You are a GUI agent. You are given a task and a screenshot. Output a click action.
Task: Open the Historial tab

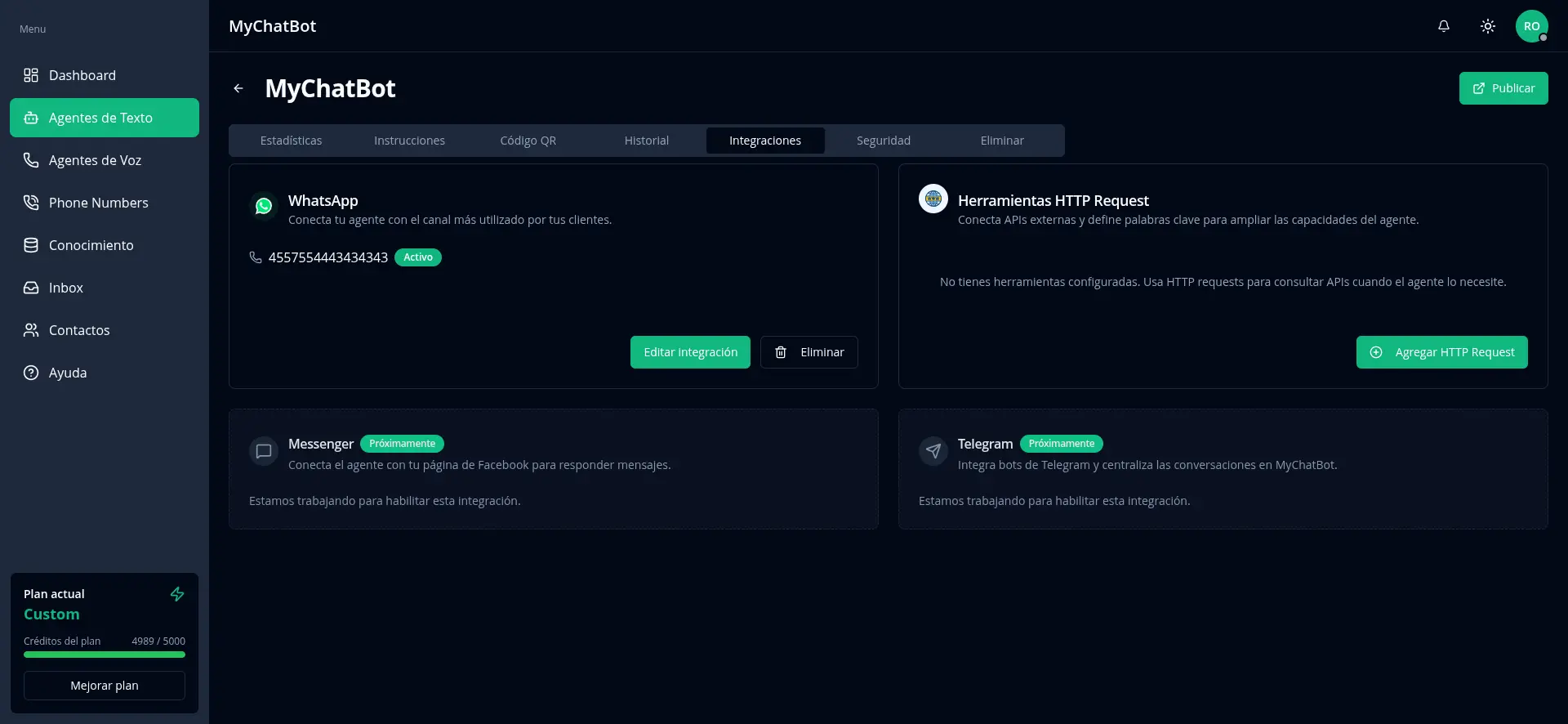coord(647,141)
